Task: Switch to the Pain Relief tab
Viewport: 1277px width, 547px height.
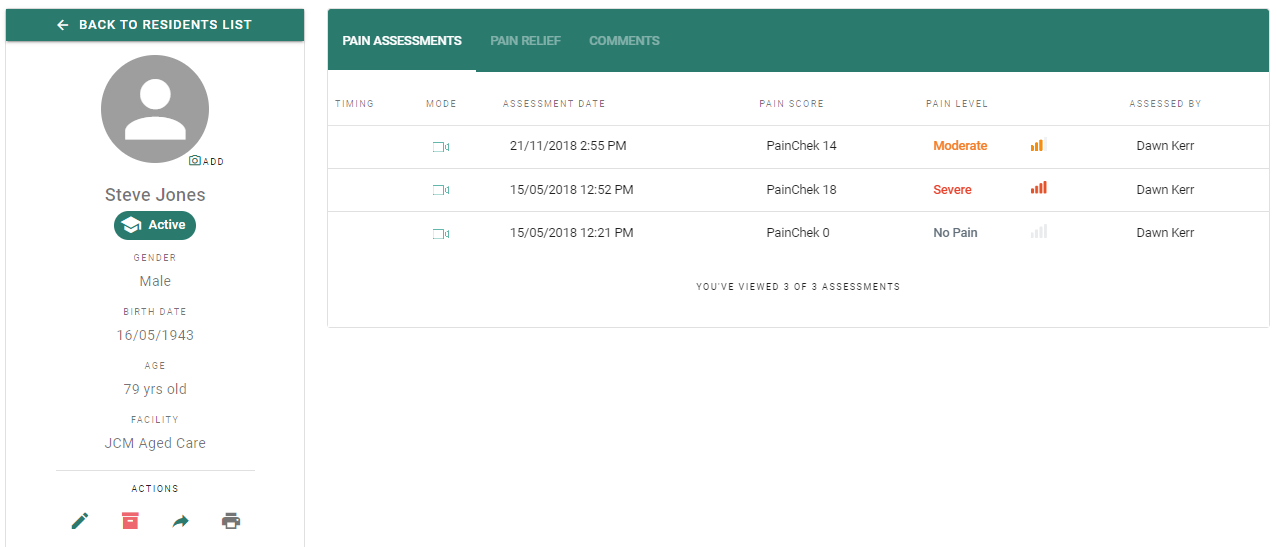Action: pos(525,41)
